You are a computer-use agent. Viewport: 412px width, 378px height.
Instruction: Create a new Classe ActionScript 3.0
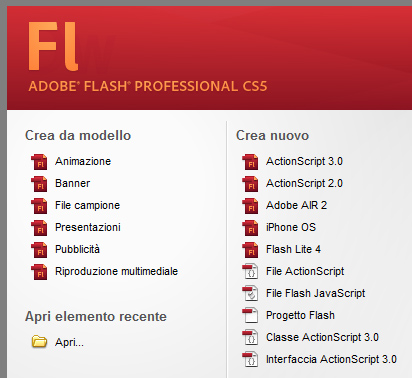pos(322,337)
